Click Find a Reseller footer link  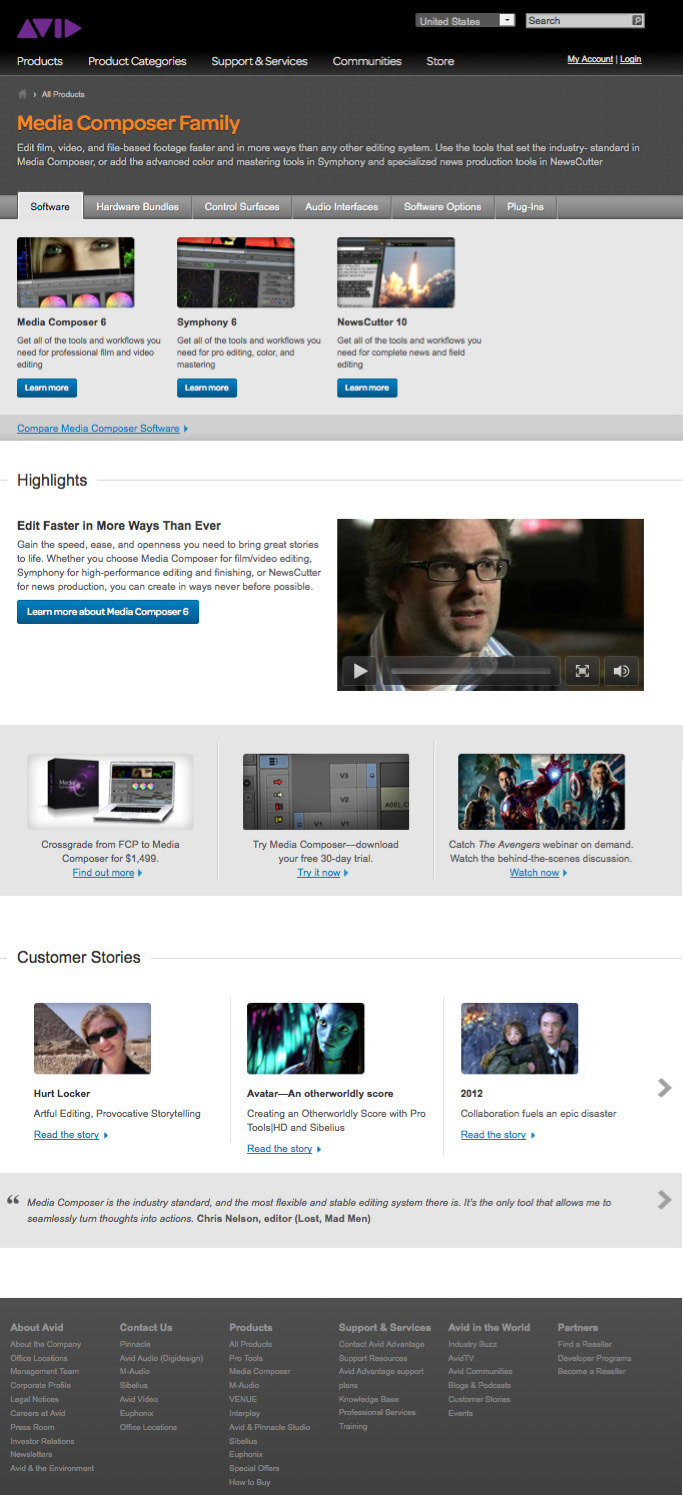pos(585,1344)
